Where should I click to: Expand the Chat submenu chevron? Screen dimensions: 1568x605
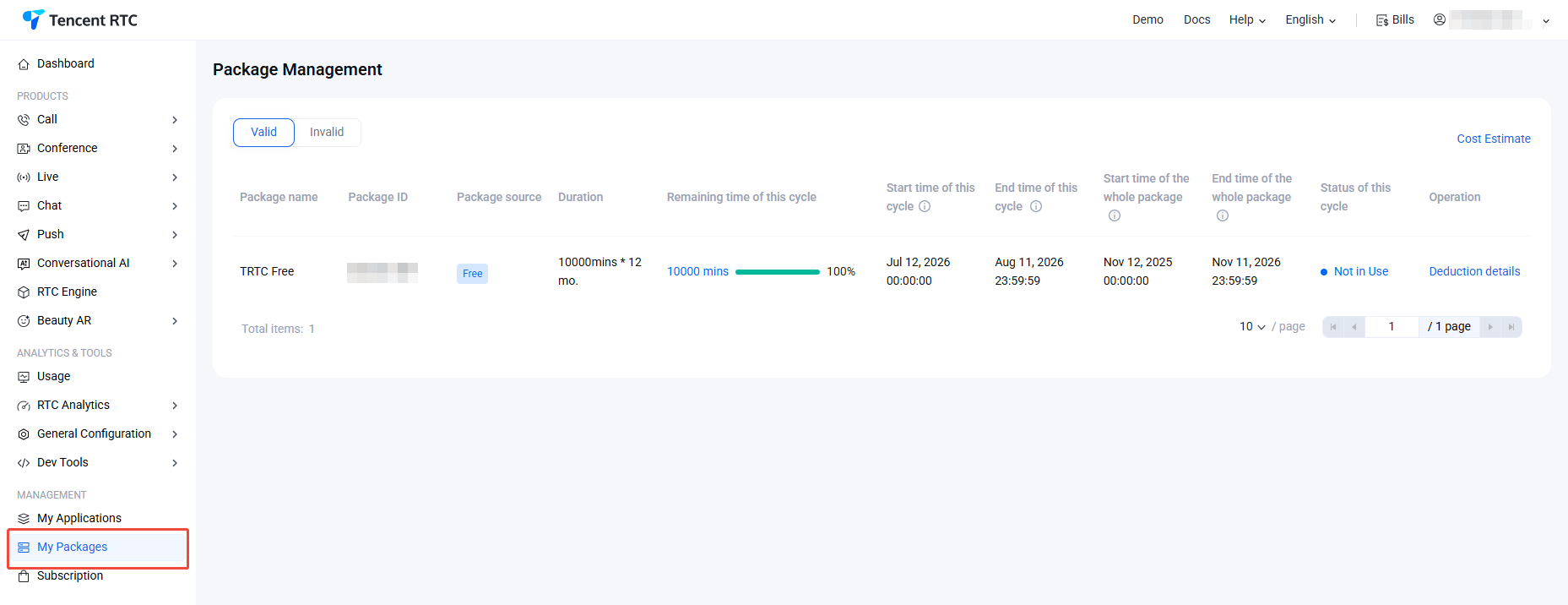click(175, 206)
